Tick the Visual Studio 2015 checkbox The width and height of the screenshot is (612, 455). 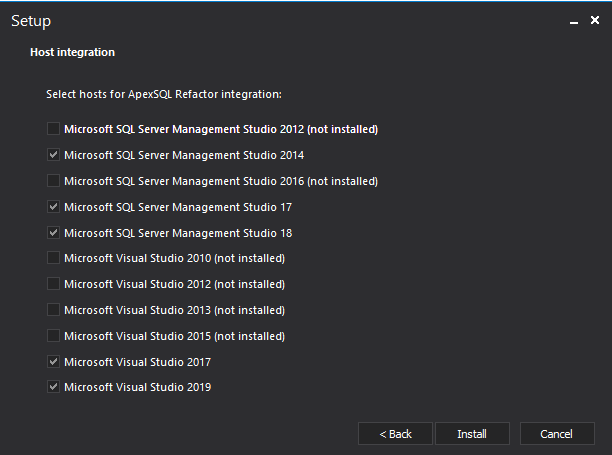[x=53, y=336]
